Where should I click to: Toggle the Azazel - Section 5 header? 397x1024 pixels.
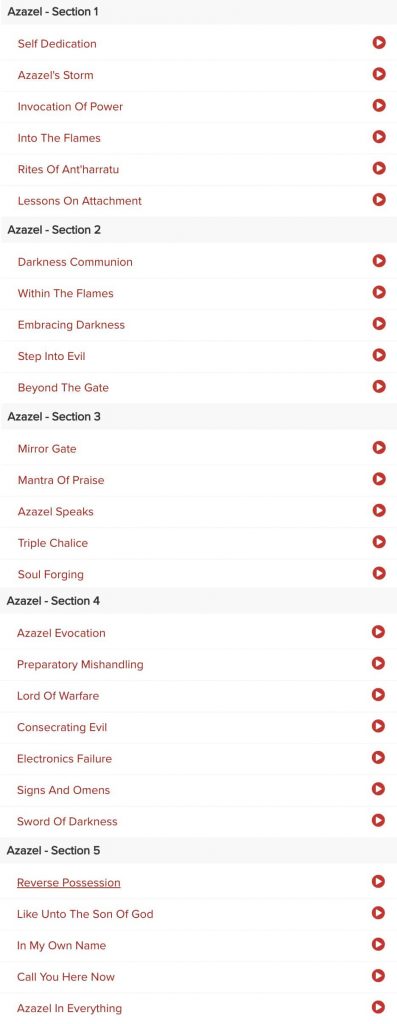[x=198, y=850]
